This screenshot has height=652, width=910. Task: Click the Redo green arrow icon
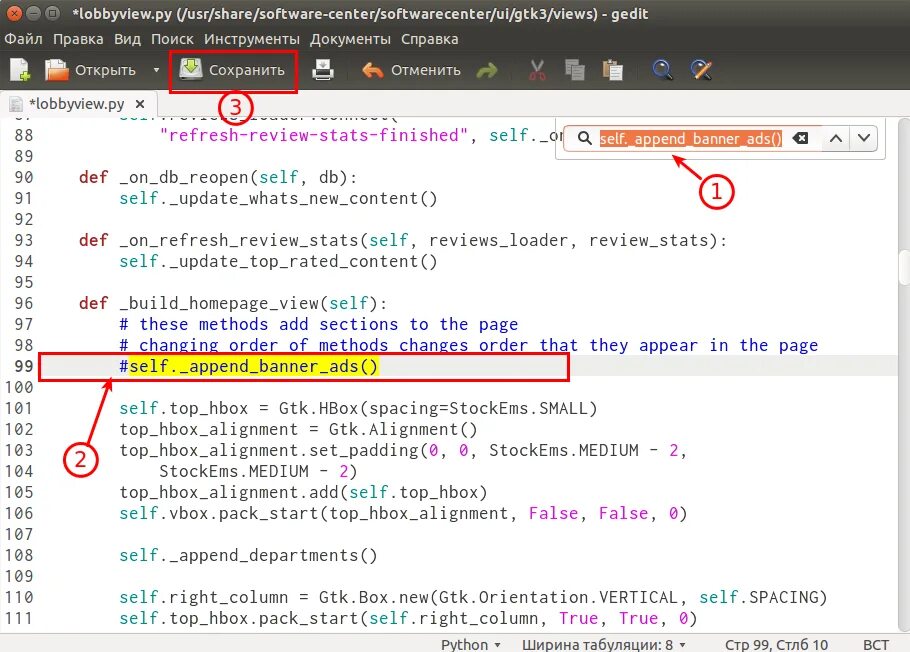(487, 71)
